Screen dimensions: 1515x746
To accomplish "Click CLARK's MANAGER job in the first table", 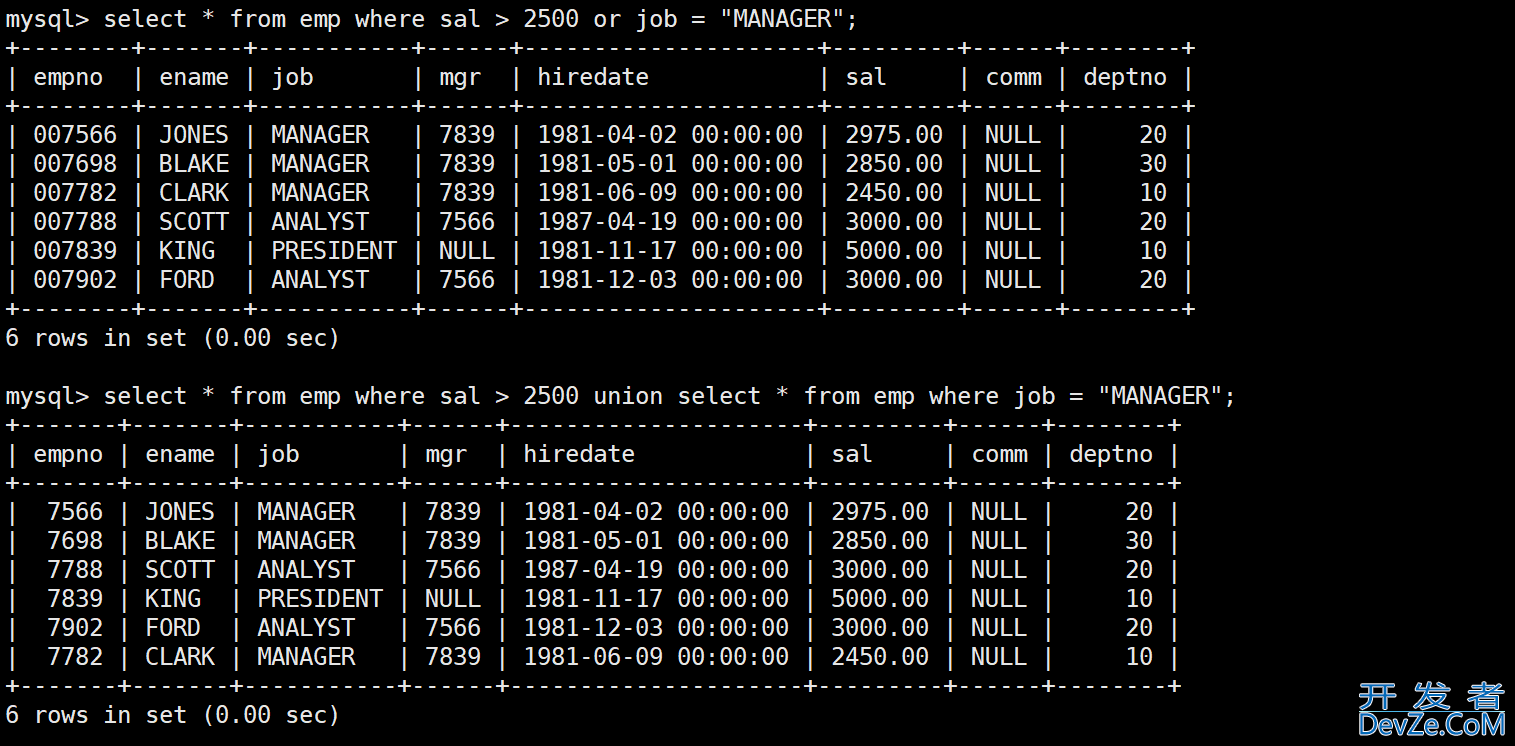I will pos(320,193).
